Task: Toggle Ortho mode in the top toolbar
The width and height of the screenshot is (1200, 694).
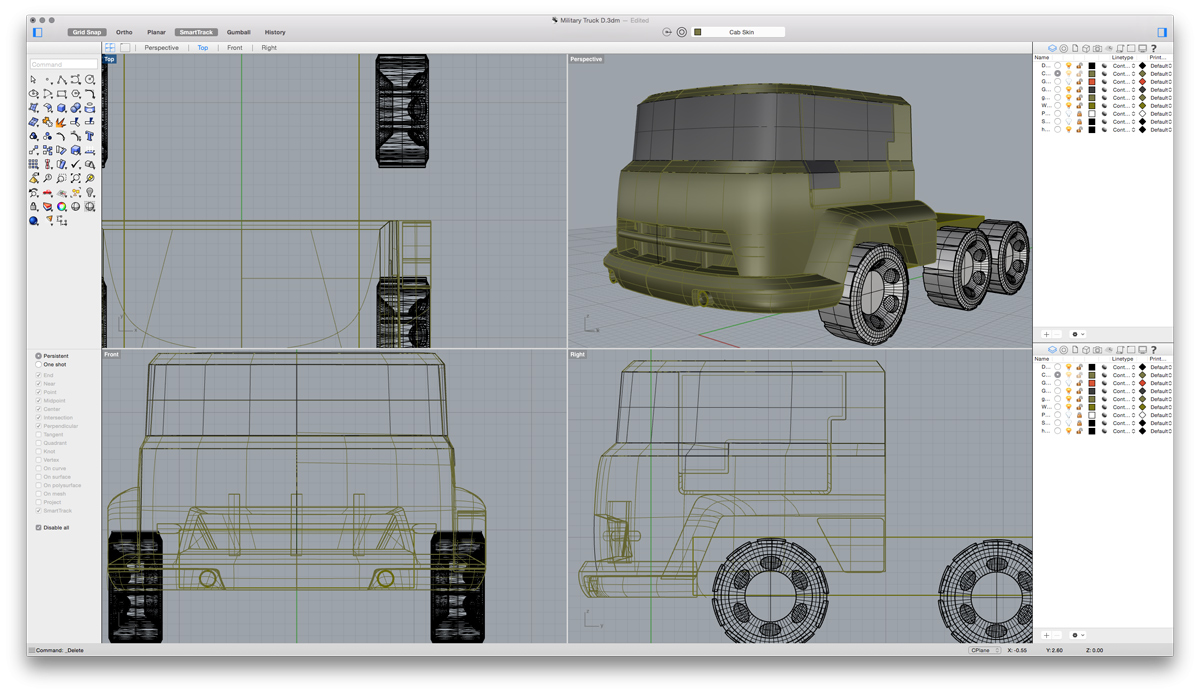Action: point(124,31)
